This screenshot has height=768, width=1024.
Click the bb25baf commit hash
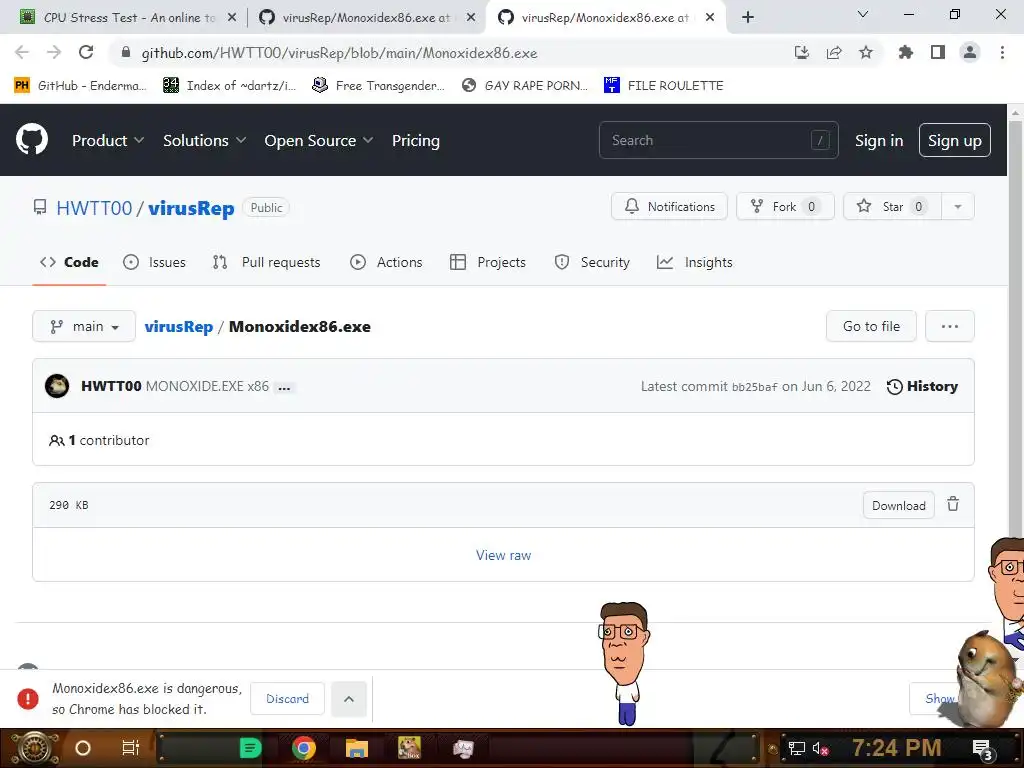[x=754, y=387]
